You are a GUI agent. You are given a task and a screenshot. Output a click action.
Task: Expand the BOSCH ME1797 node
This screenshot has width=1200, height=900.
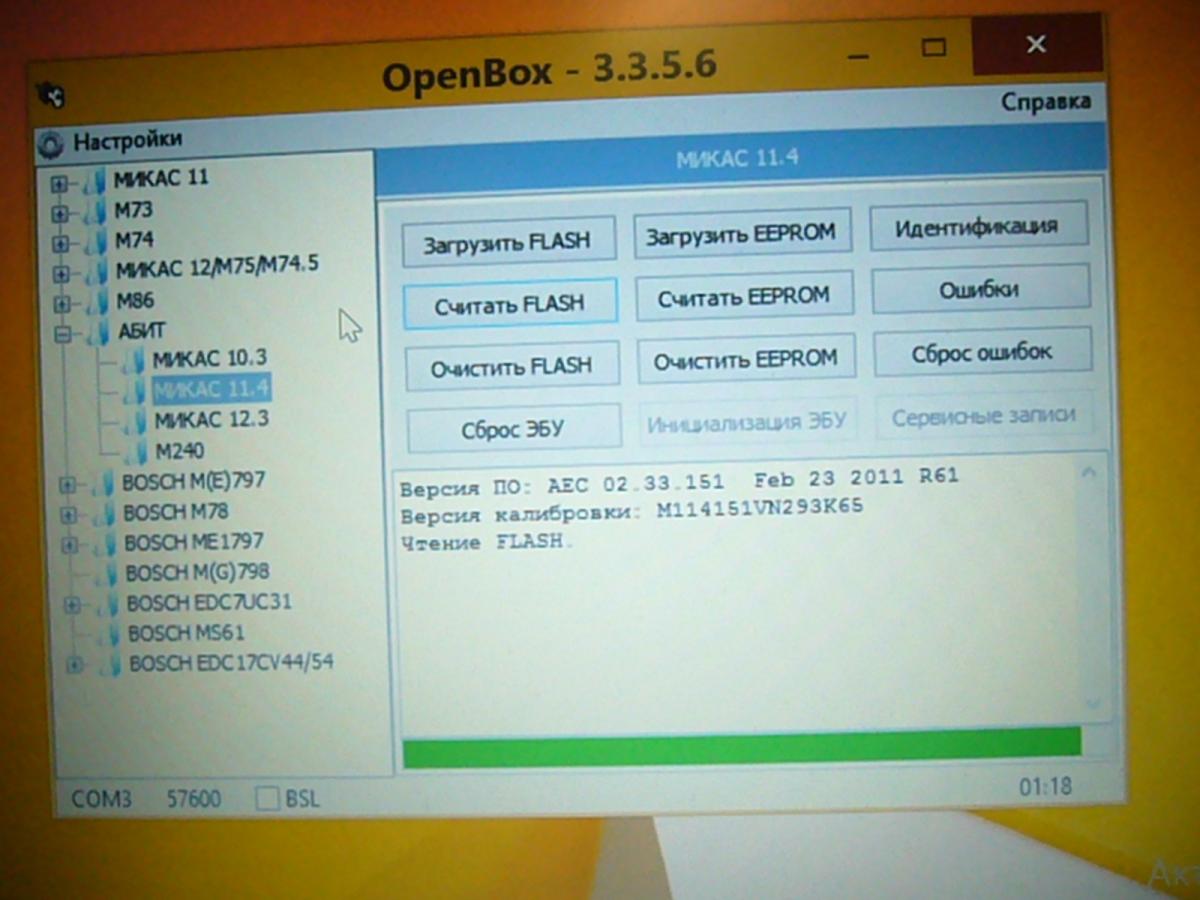click(70, 545)
